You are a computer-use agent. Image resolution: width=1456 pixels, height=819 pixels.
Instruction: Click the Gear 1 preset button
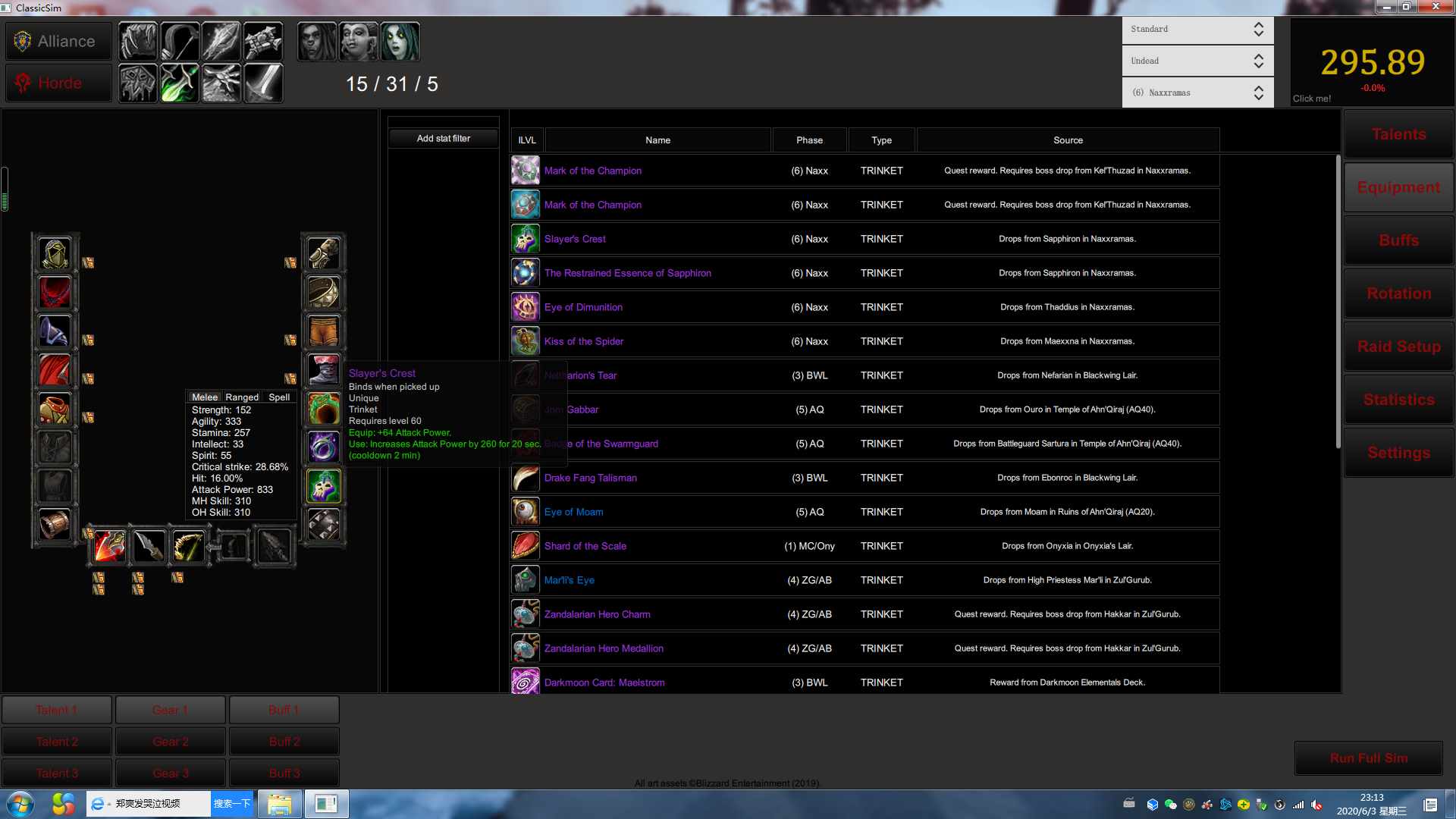(170, 710)
